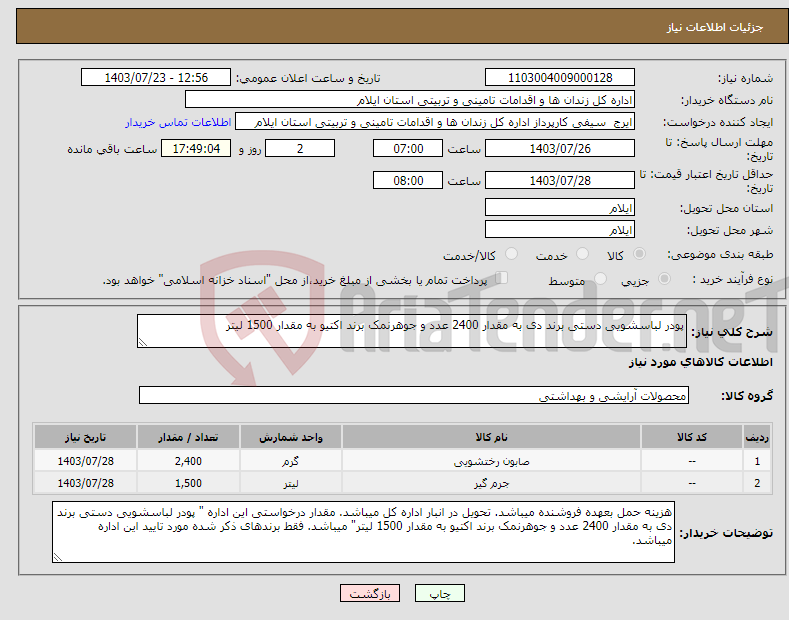Click the نوع فرآیند خرید label

click(x=733, y=279)
